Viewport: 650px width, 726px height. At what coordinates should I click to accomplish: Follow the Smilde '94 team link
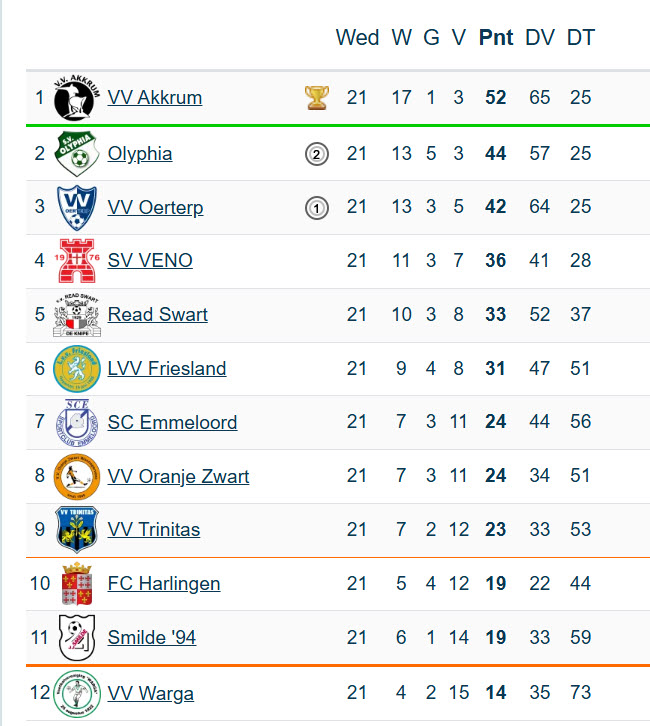pyautogui.click(x=152, y=638)
